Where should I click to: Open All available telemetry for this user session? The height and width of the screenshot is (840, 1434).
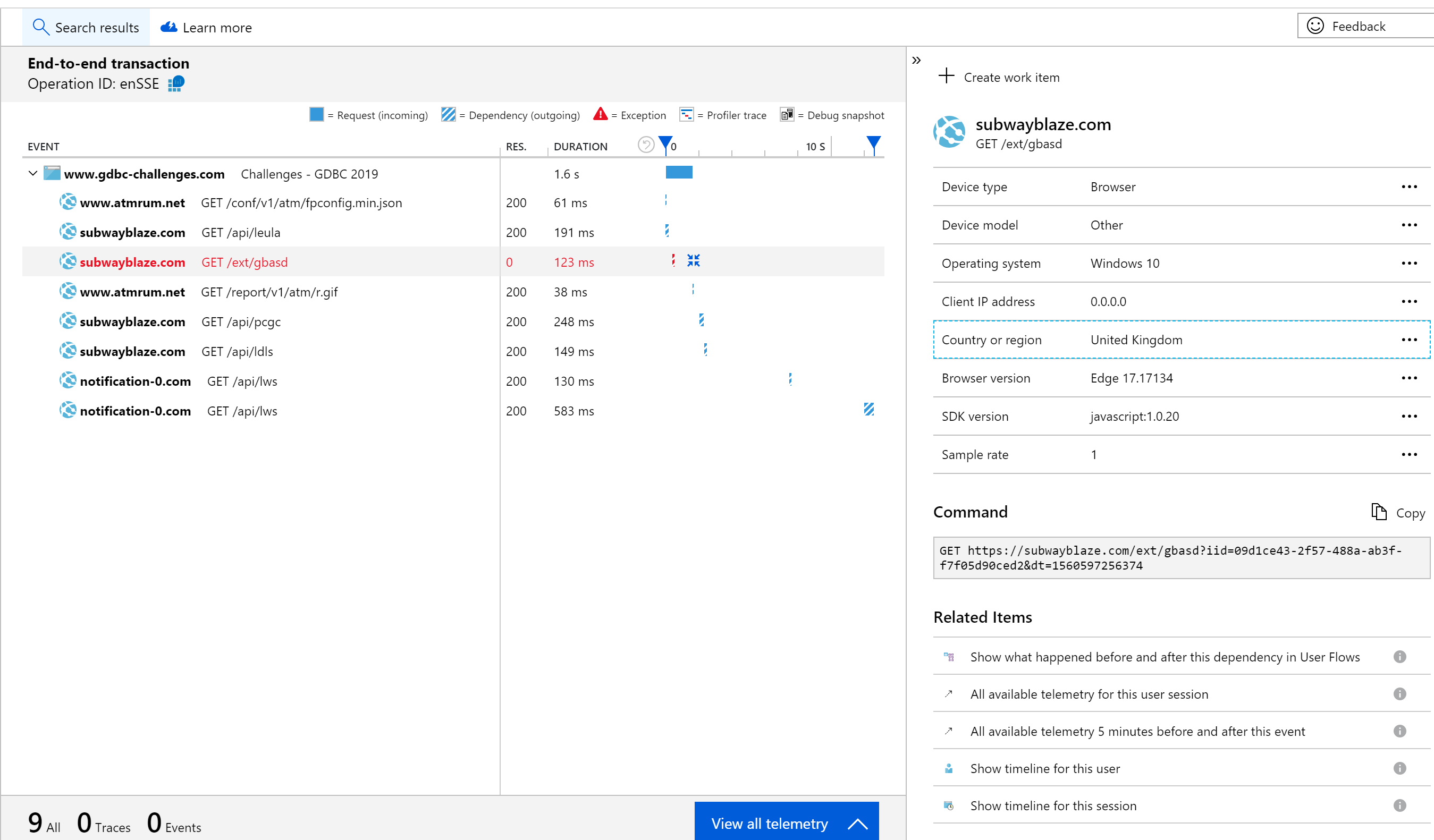1089,694
